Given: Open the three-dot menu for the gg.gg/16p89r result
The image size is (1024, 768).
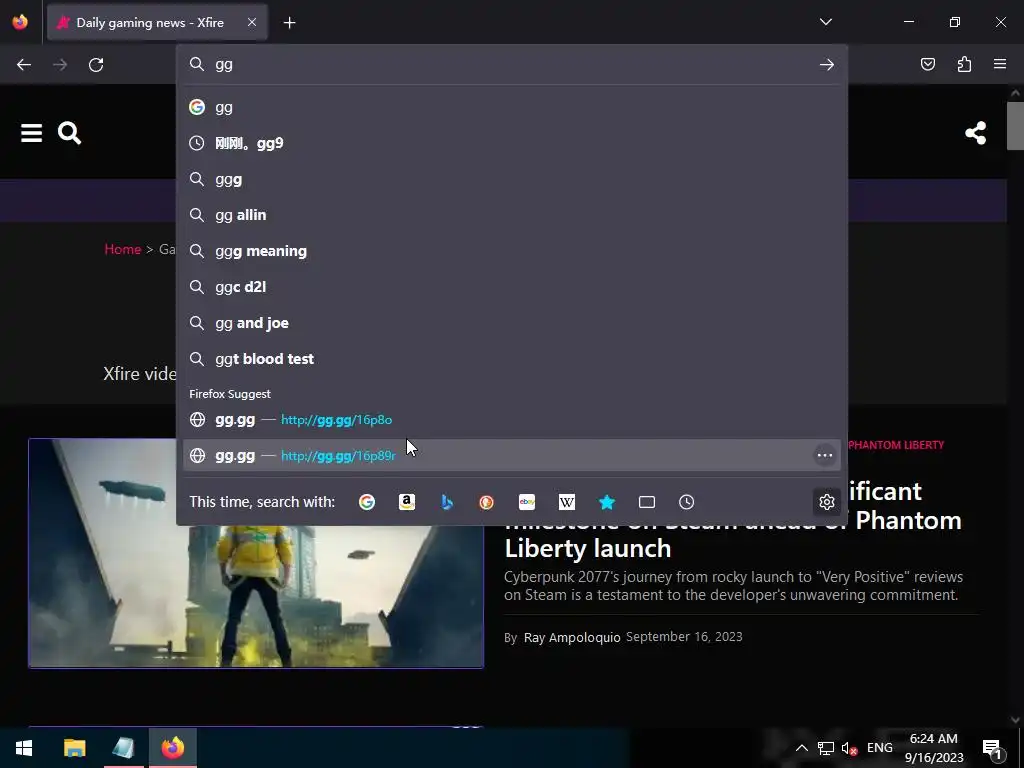Looking at the screenshot, I should point(825,455).
